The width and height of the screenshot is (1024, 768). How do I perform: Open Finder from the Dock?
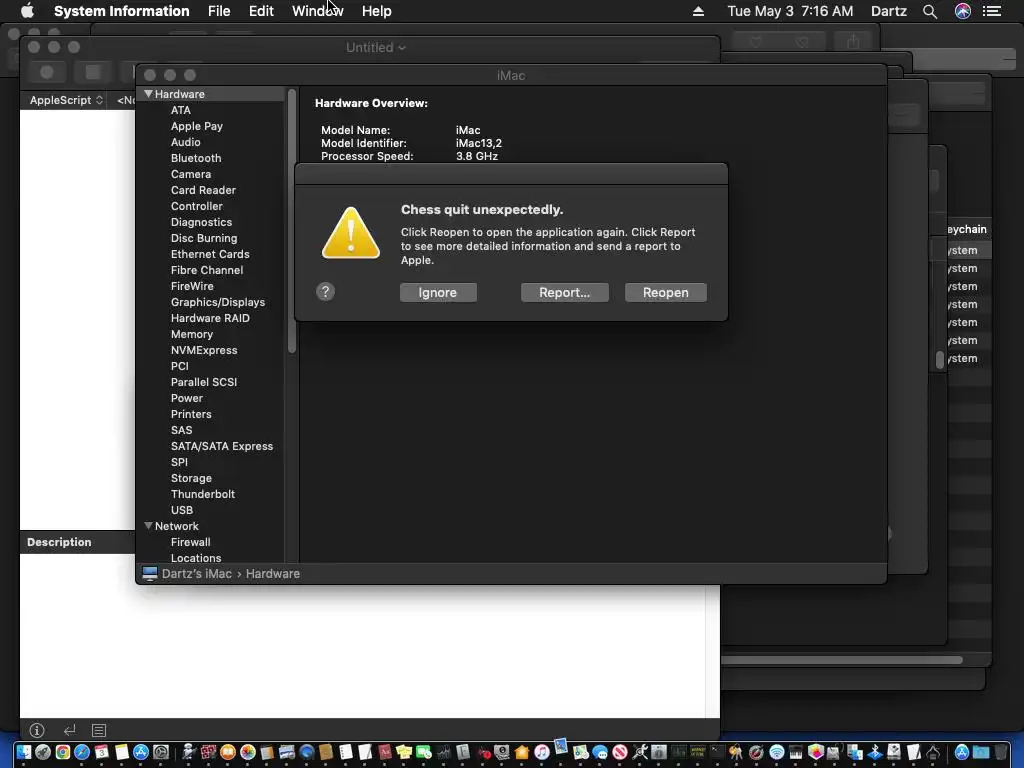pyautogui.click(x=24, y=752)
